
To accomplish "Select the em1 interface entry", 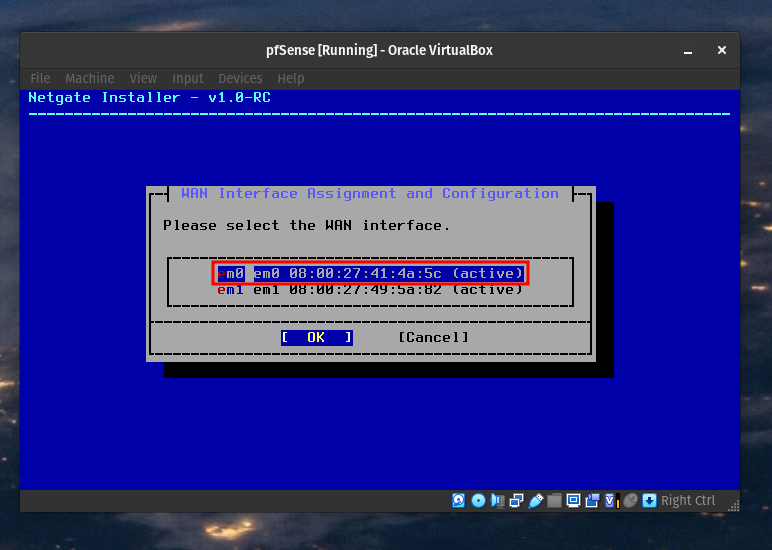I will tap(370, 290).
